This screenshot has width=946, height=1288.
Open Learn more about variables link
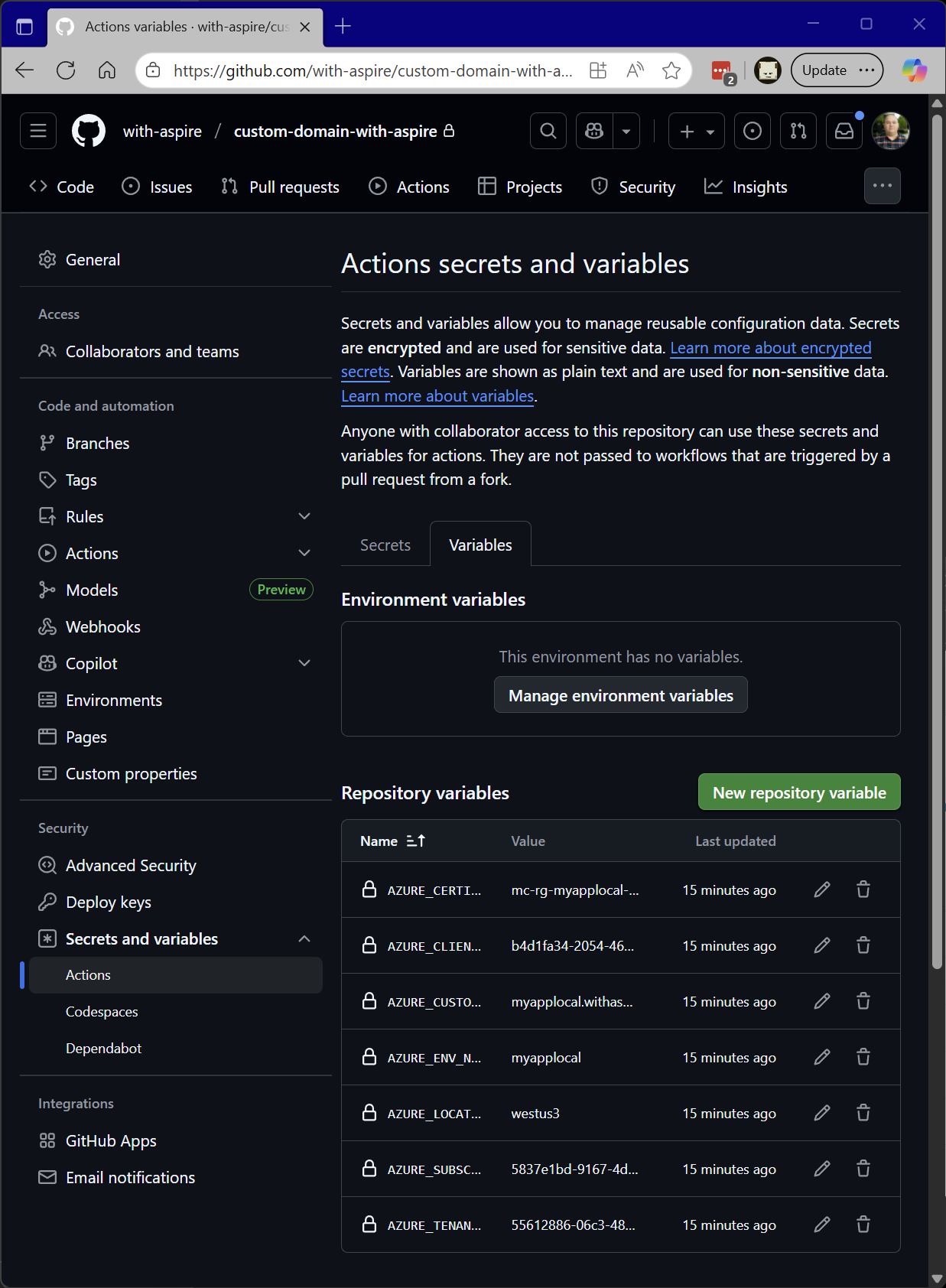[437, 396]
